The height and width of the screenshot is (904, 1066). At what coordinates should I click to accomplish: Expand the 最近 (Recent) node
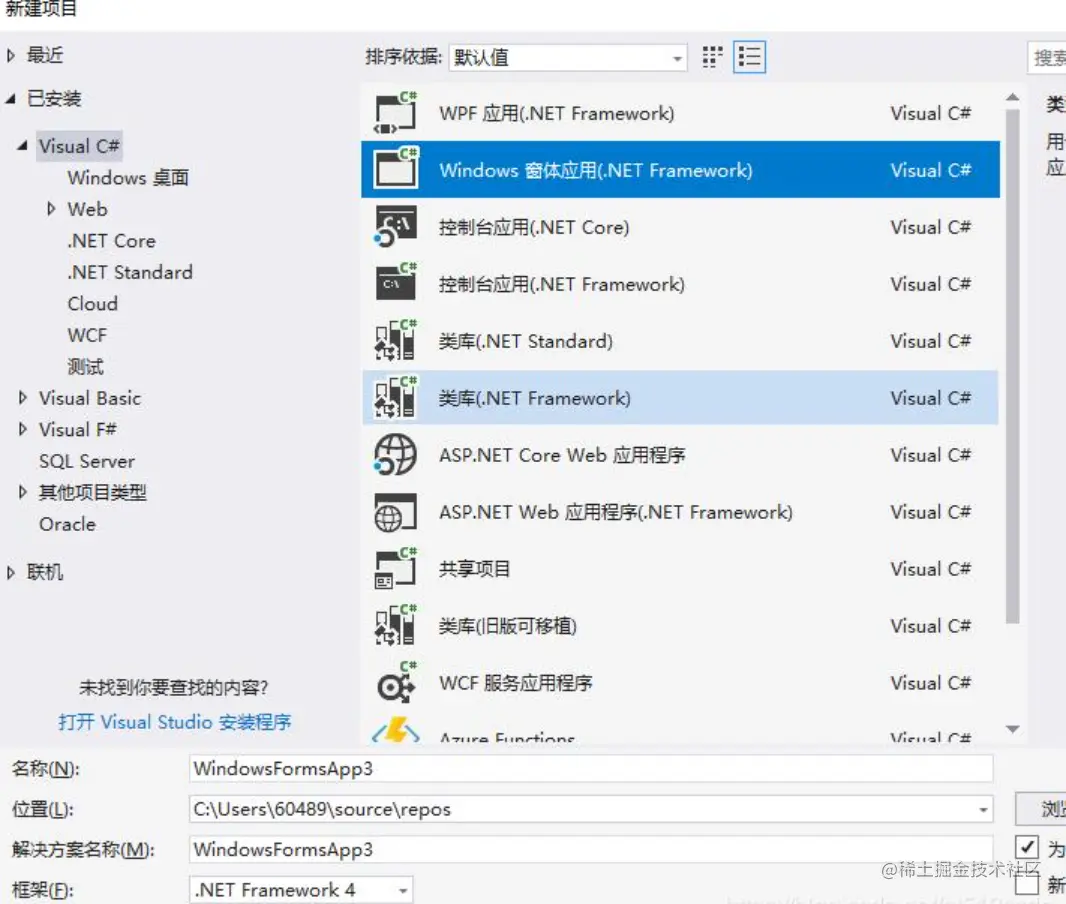click(x=10, y=55)
